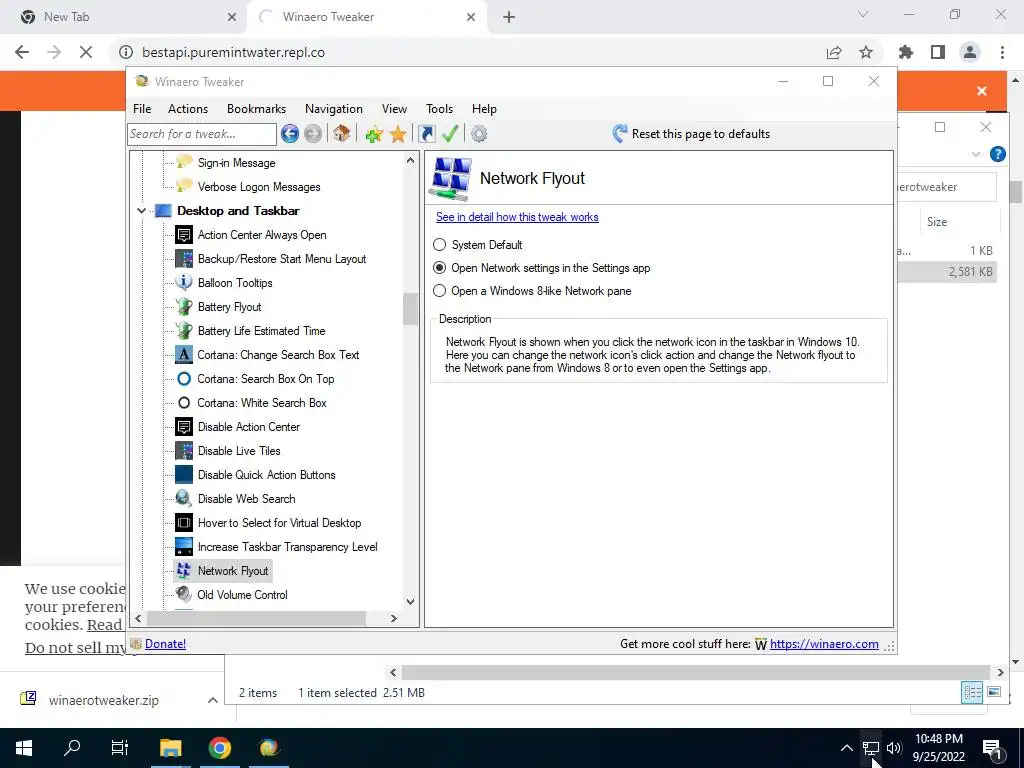1024x768 pixels.
Task: Select Open Network settings in Settings app
Action: [440, 268]
